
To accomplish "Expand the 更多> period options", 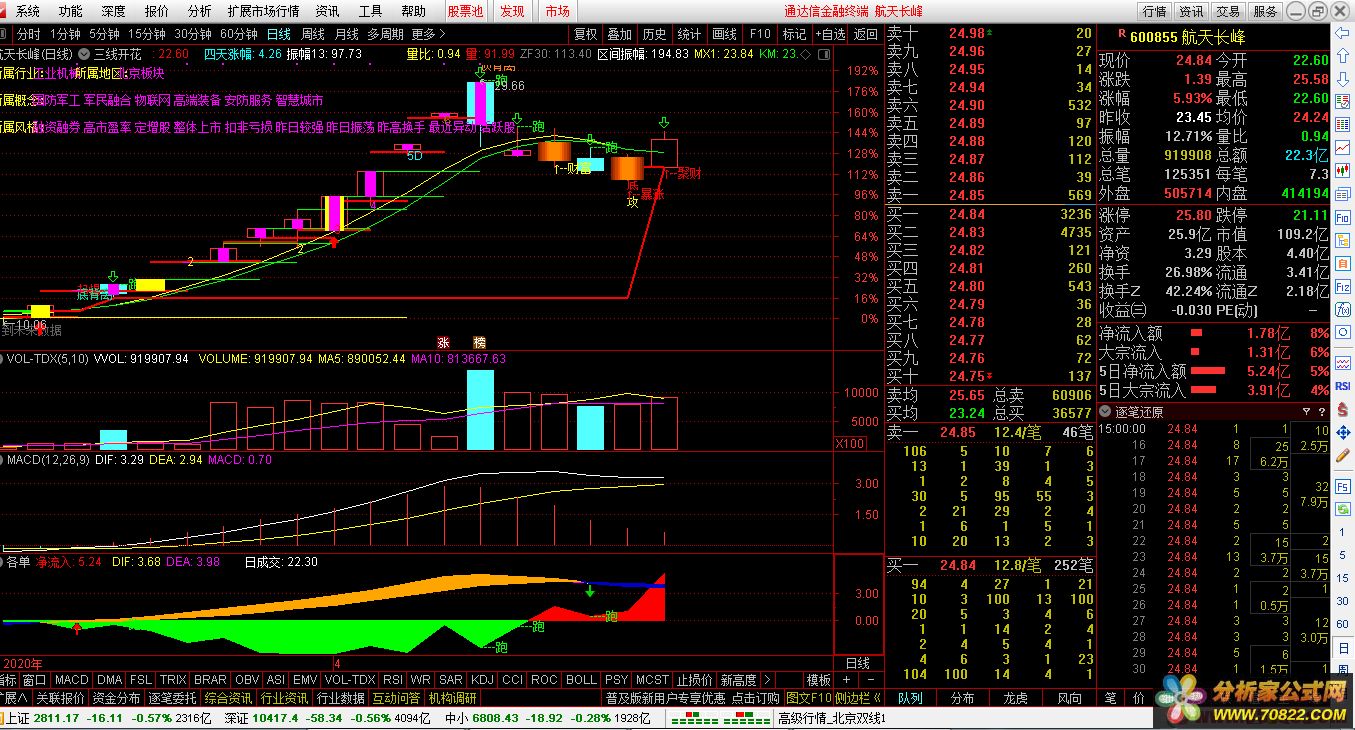I will tap(429, 33).
